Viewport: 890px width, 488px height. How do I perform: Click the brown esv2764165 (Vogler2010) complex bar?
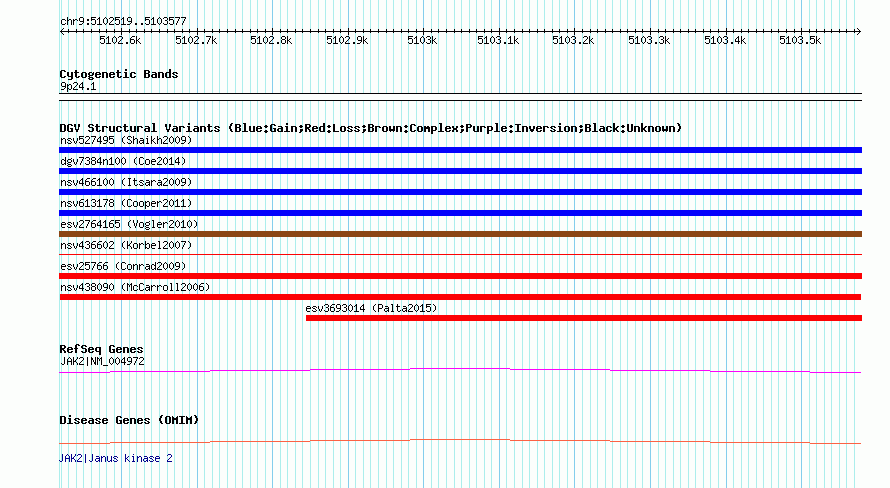coord(460,234)
